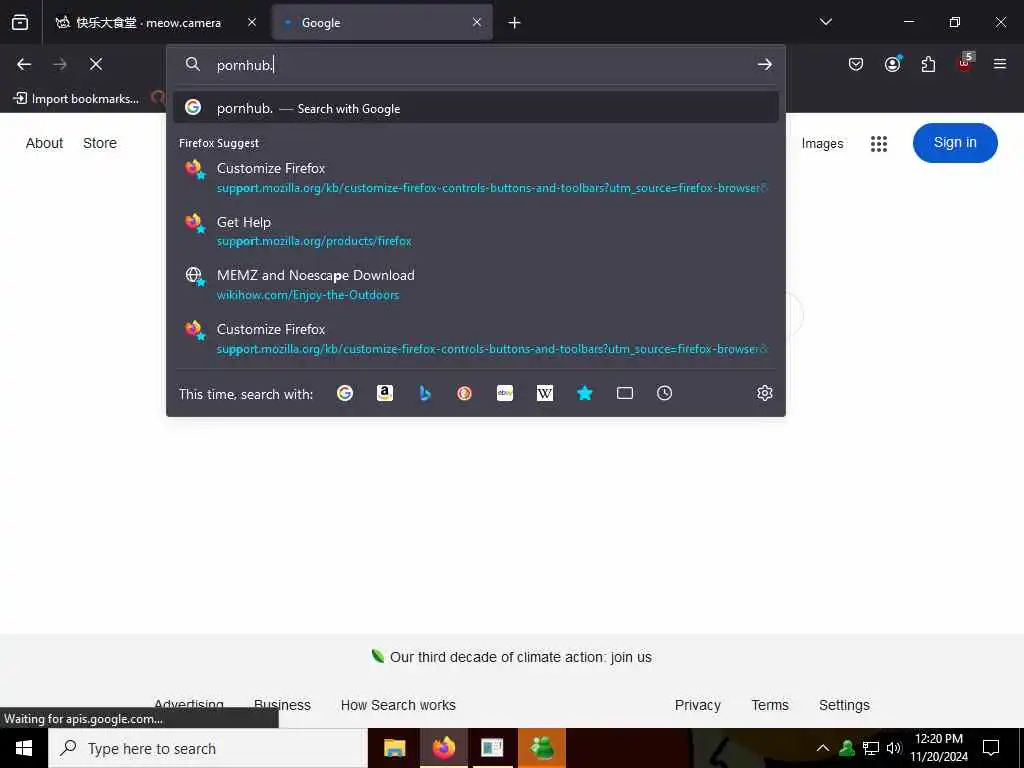The height and width of the screenshot is (768, 1024).
Task: Expand the list all tabs chevron
Action: [x=825, y=22]
